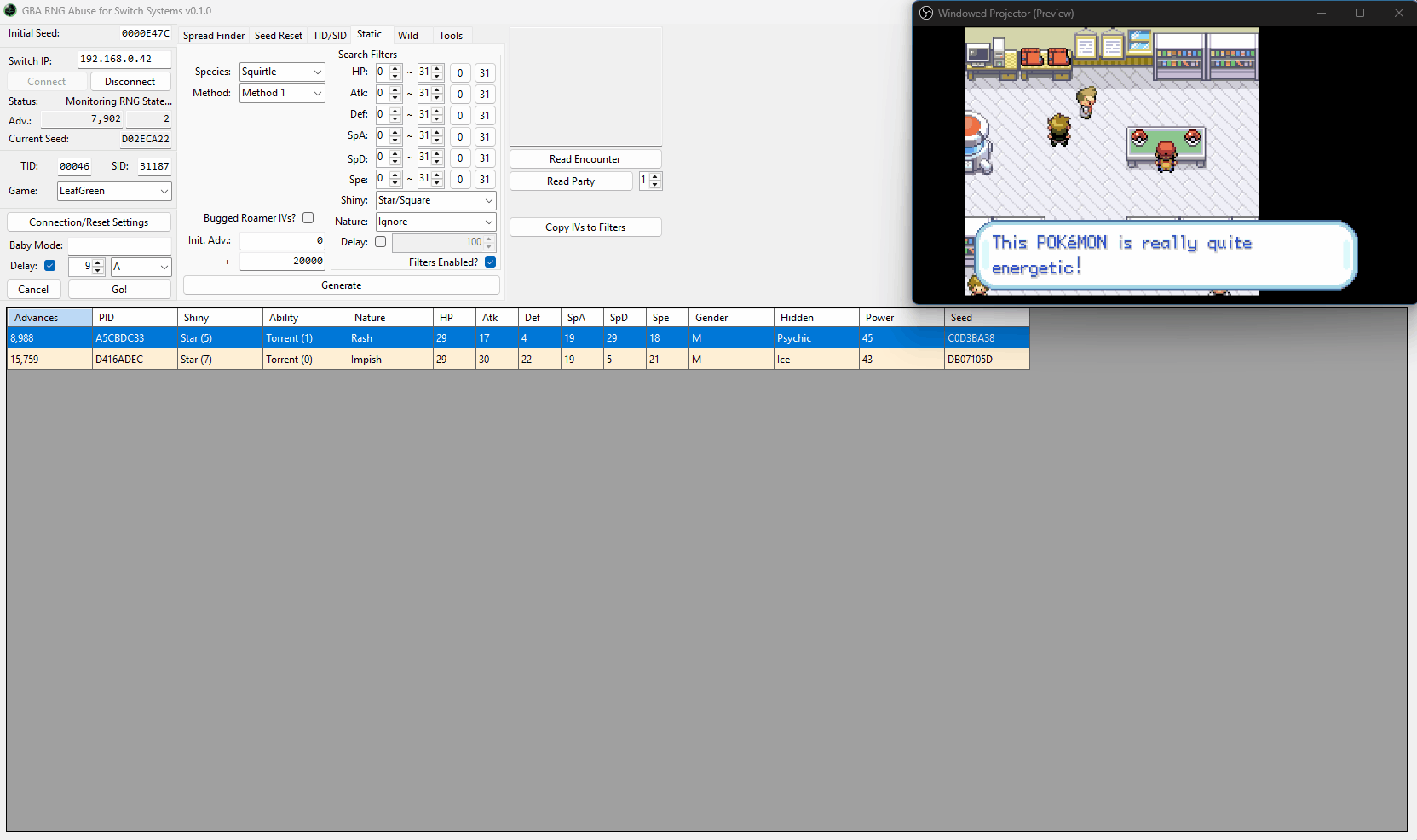Click Copy IVs to Filters button
1417x840 pixels.
(585, 227)
